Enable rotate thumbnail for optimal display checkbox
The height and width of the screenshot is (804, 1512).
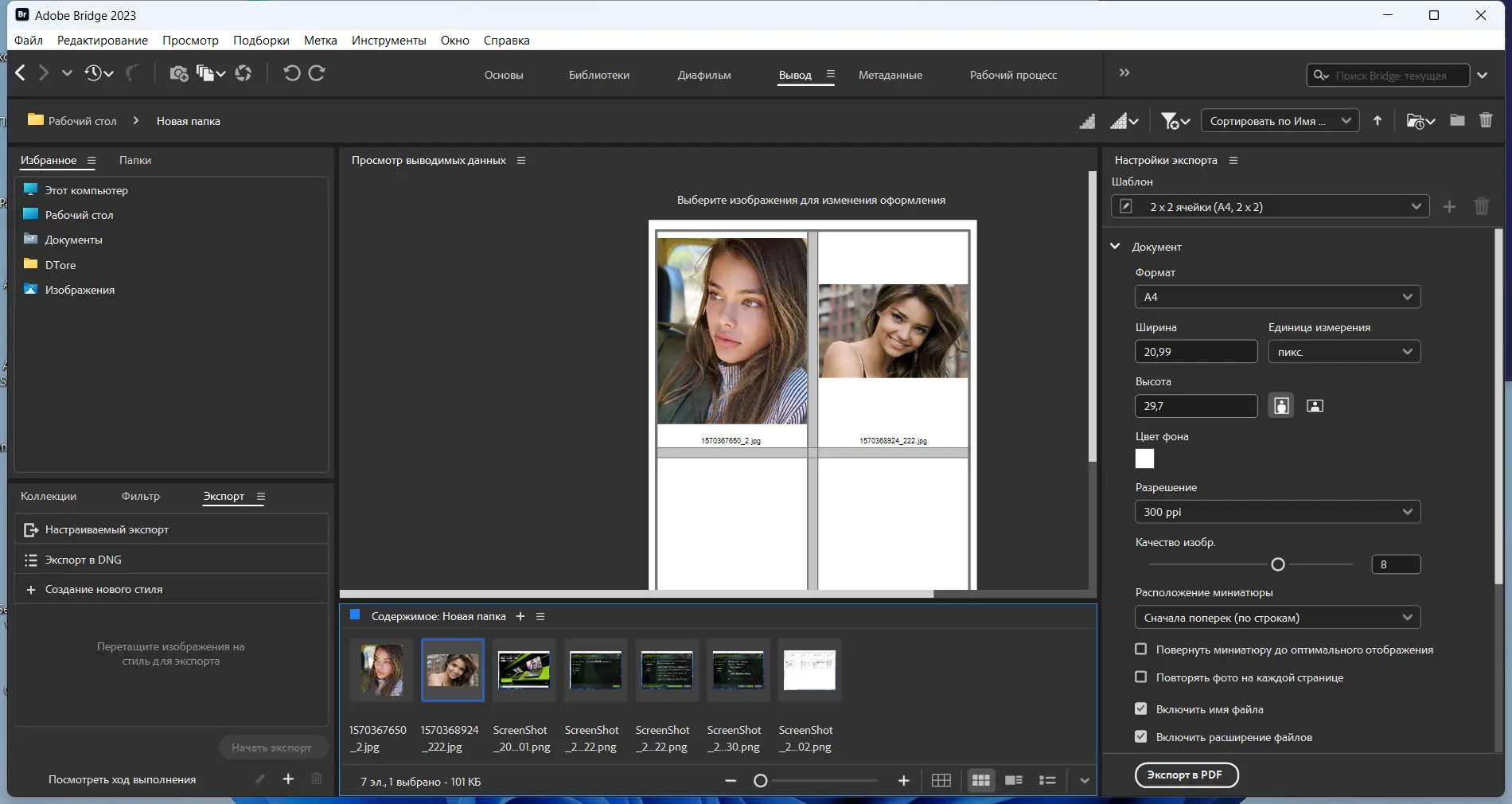pos(1141,650)
